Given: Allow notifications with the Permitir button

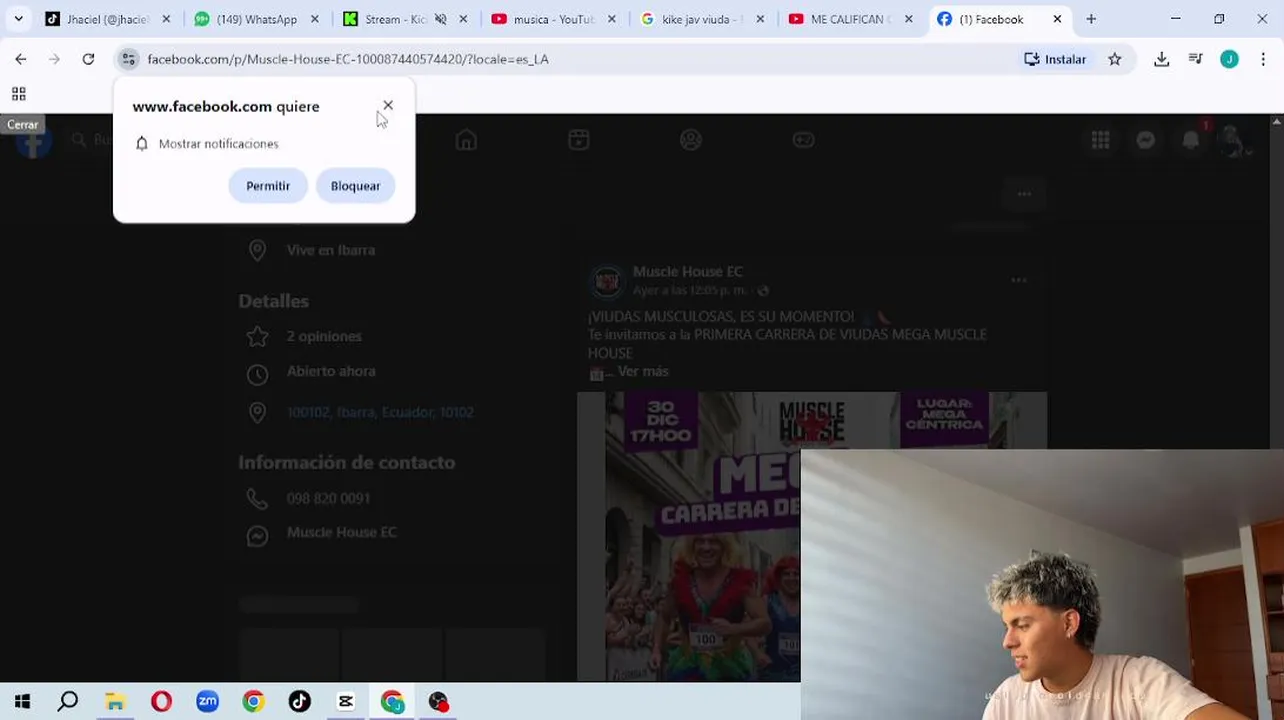Looking at the screenshot, I should 268,186.
